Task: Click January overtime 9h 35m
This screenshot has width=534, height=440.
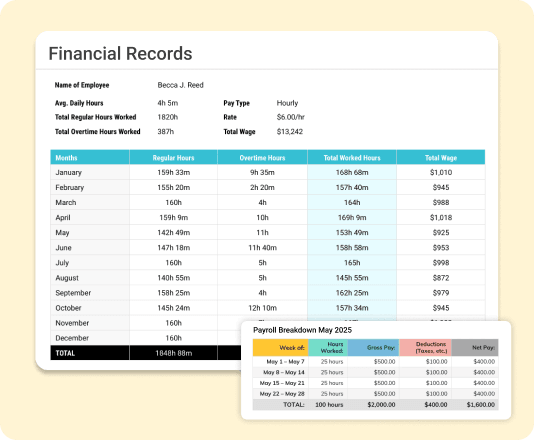Action: [x=262, y=172]
